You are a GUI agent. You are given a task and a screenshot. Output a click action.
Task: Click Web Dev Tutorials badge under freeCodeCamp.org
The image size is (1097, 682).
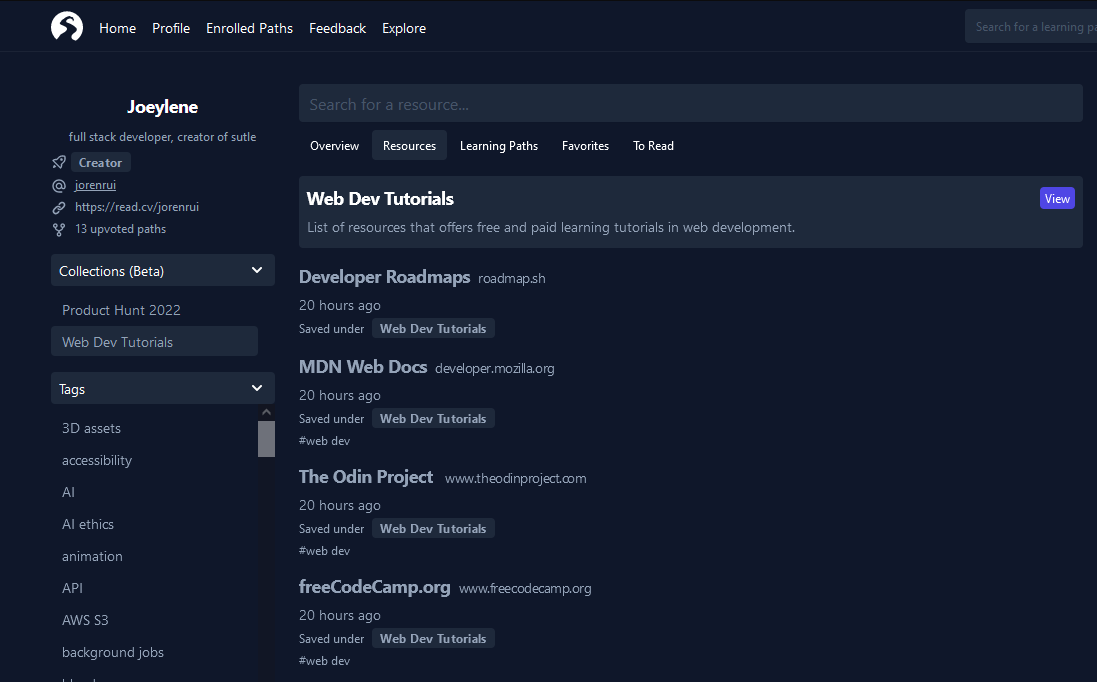(433, 638)
